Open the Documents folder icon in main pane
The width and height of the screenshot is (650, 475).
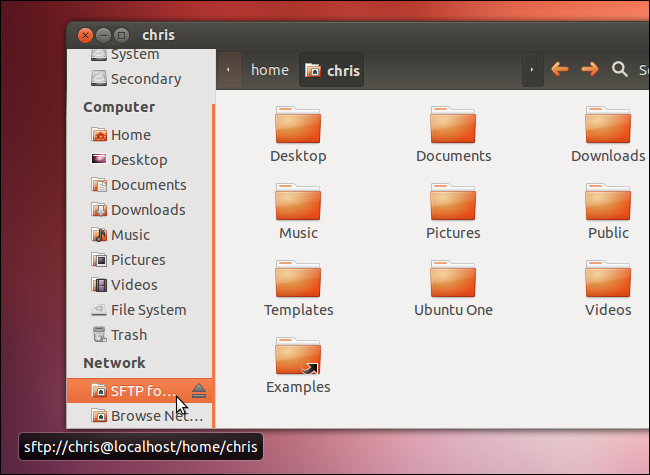tap(453, 125)
